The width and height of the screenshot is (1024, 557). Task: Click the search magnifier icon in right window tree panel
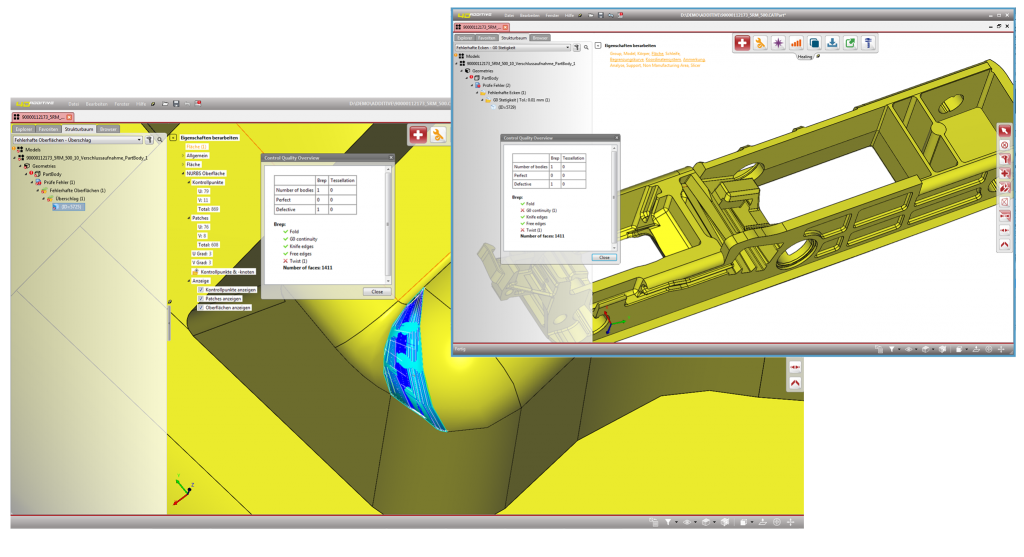click(586, 48)
